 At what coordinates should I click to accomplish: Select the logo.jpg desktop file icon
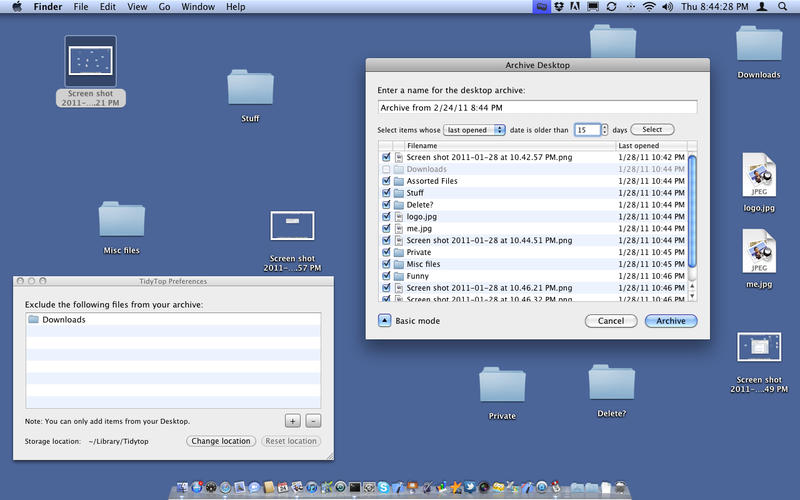coord(759,177)
